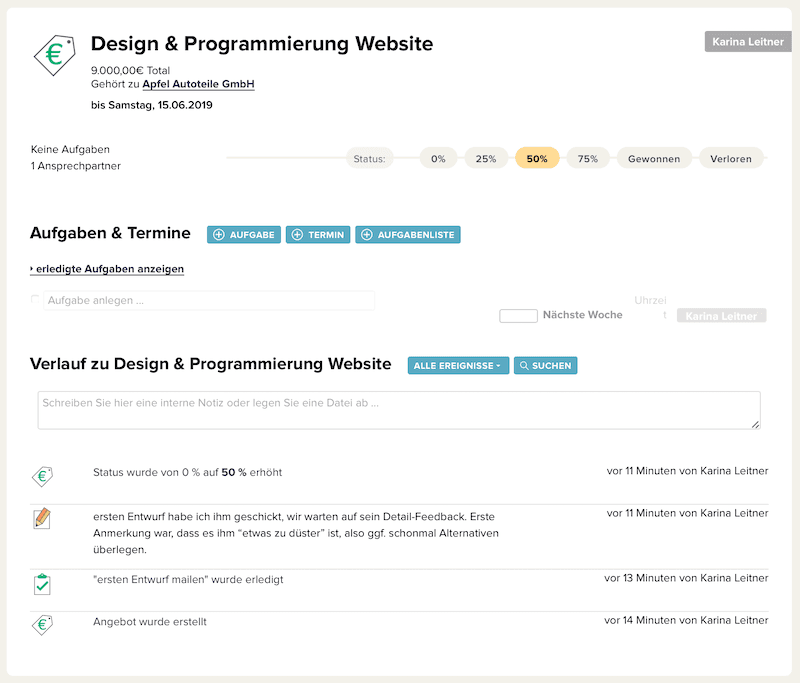Click the completed task clipboard icon
The height and width of the screenshot is (683, 800).
point(42,584)
